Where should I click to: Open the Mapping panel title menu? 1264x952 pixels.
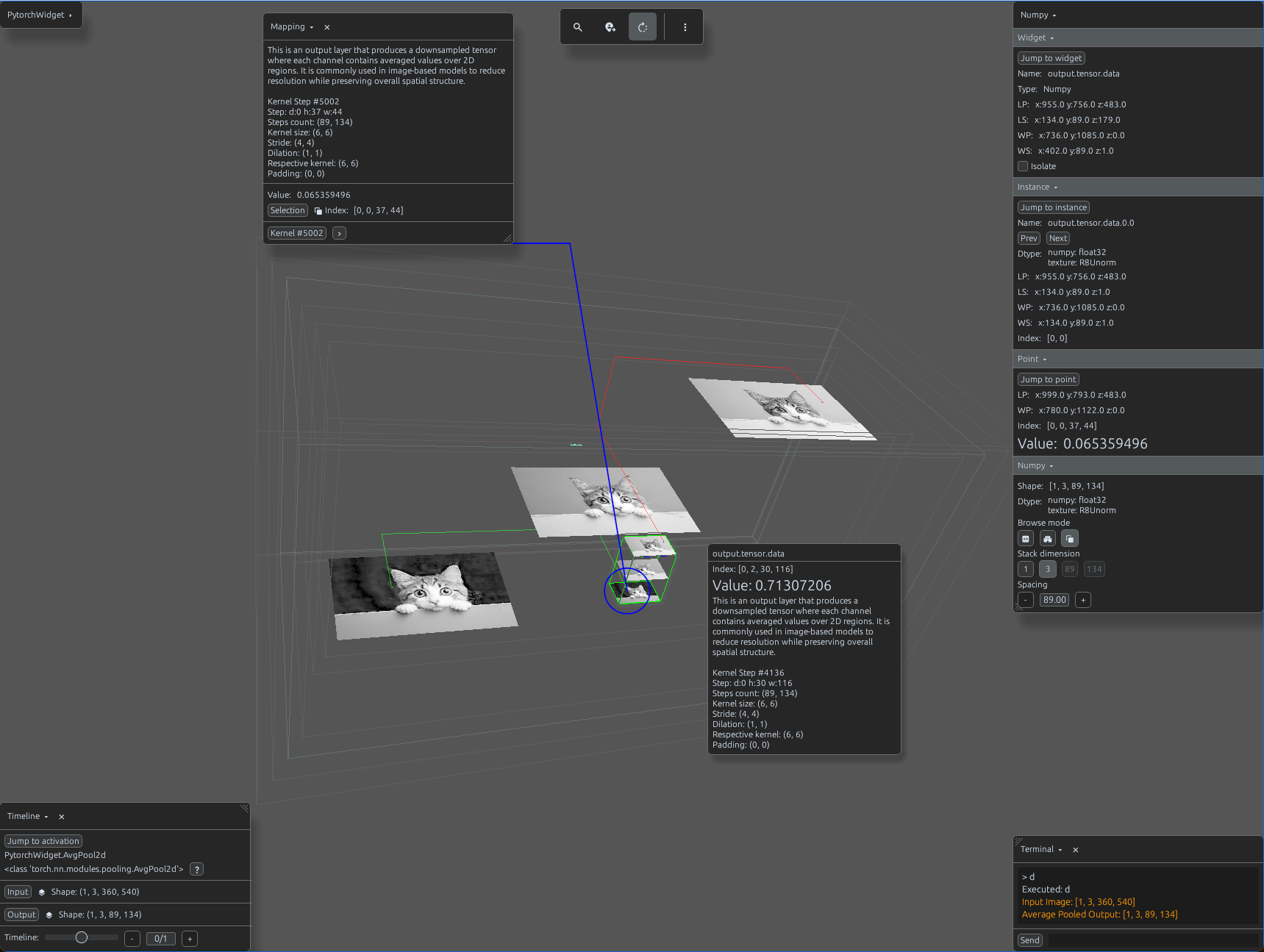(x=292, y=26)
